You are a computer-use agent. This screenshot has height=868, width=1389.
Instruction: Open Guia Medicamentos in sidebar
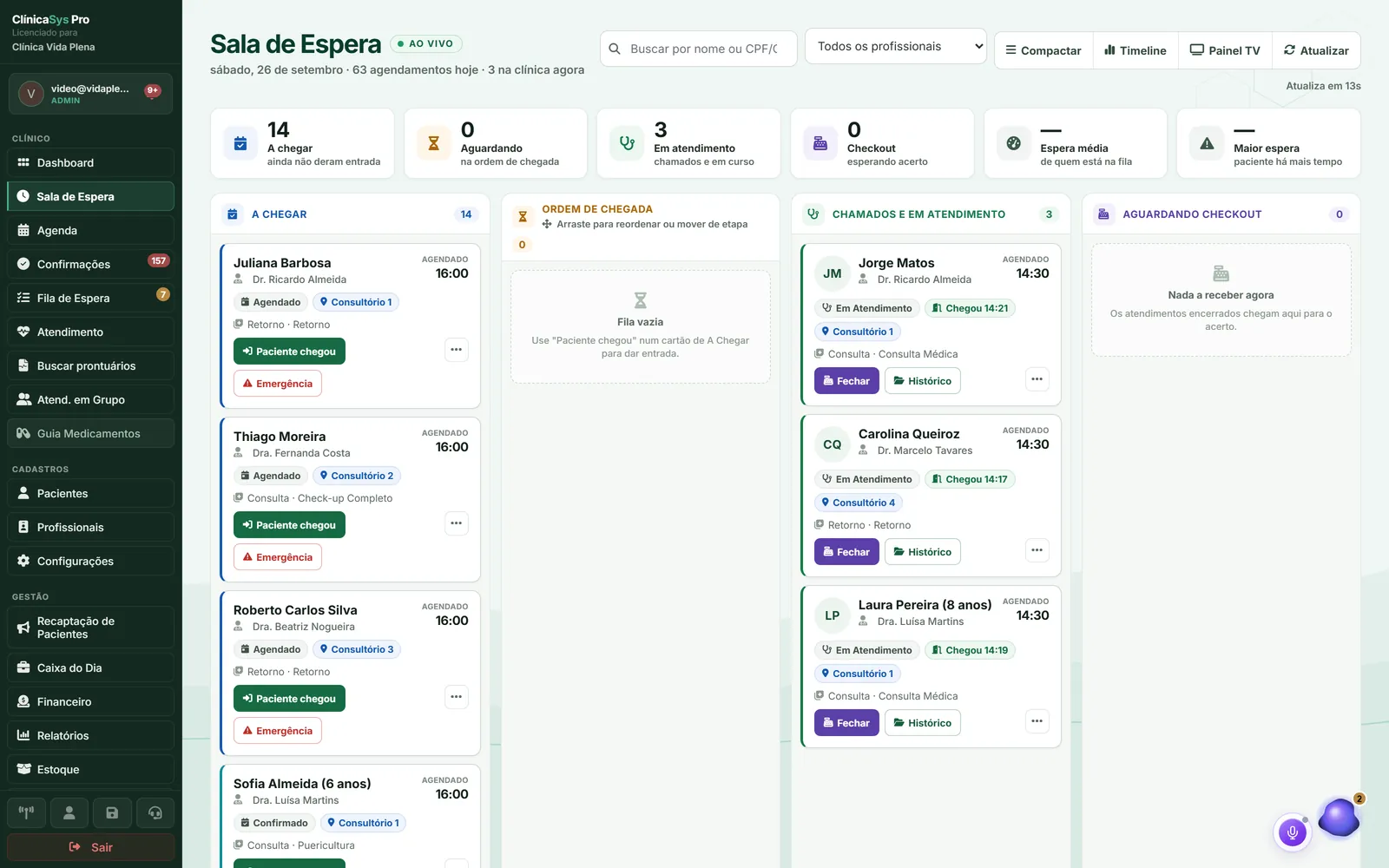[x=90, y=433]
